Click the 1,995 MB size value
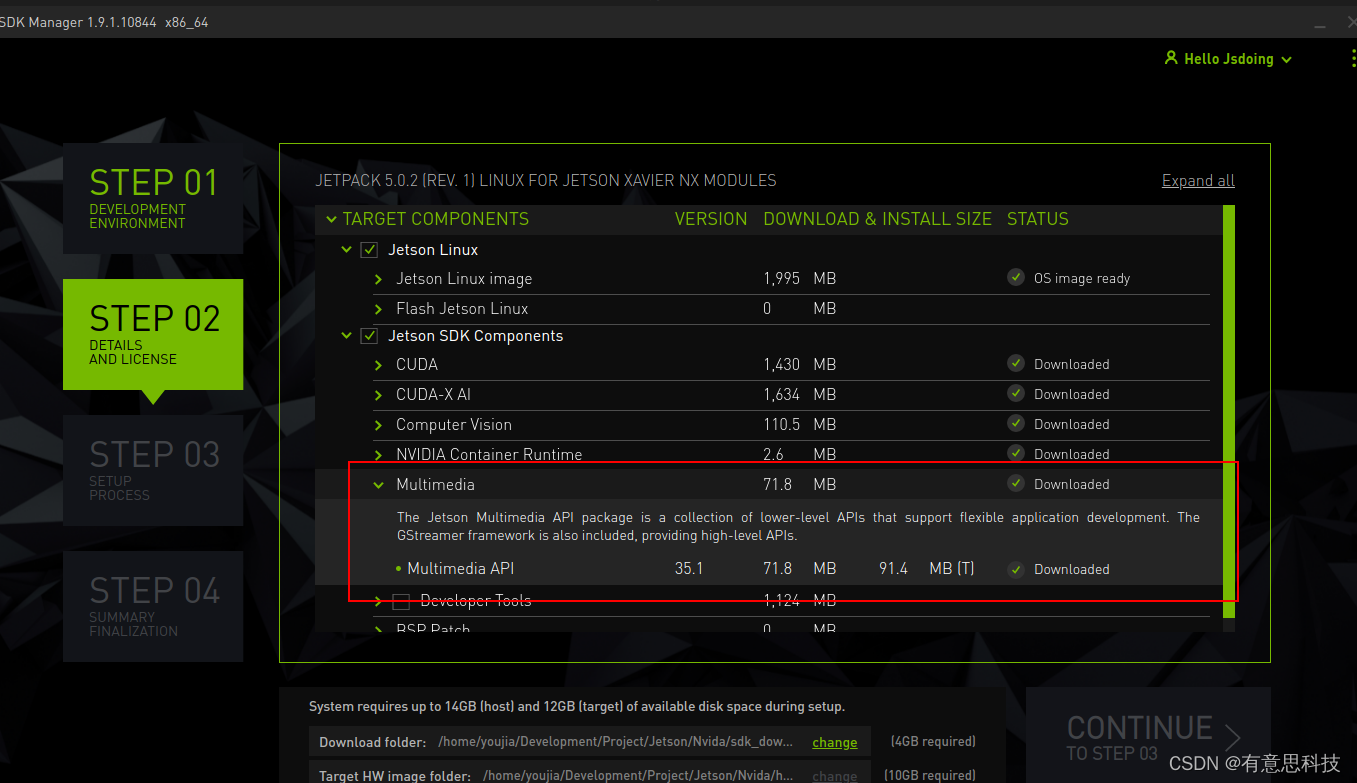This screenshot has height=783, width=1357. tap(800, 279)
